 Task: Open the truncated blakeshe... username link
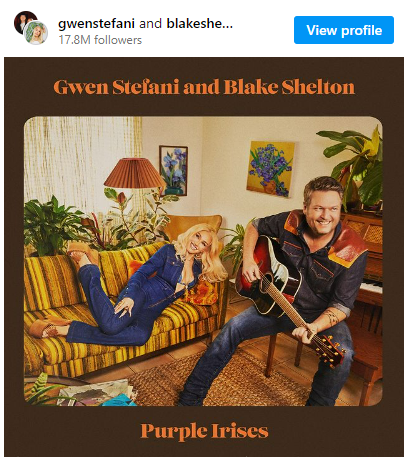199,24
